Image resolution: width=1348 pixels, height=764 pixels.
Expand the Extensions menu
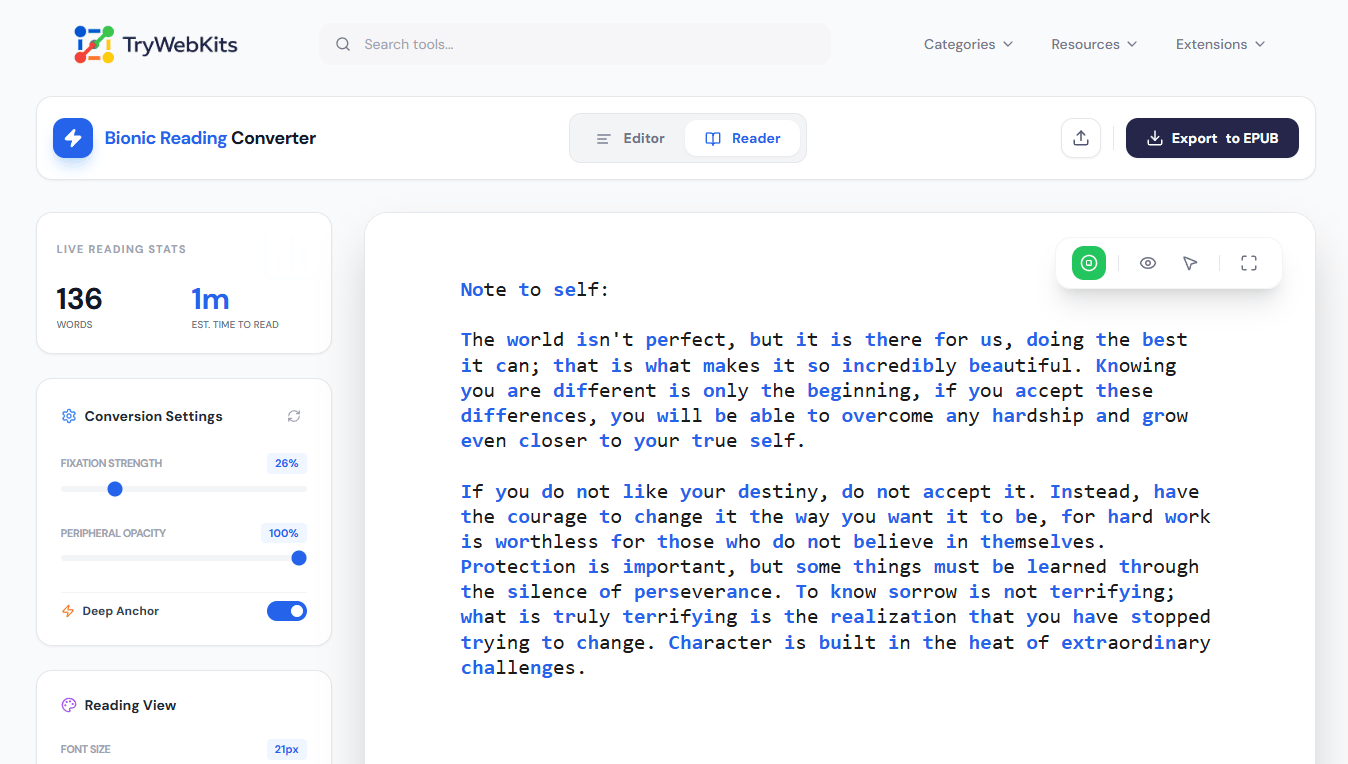pyautogui.click(x=1219, y=44)
